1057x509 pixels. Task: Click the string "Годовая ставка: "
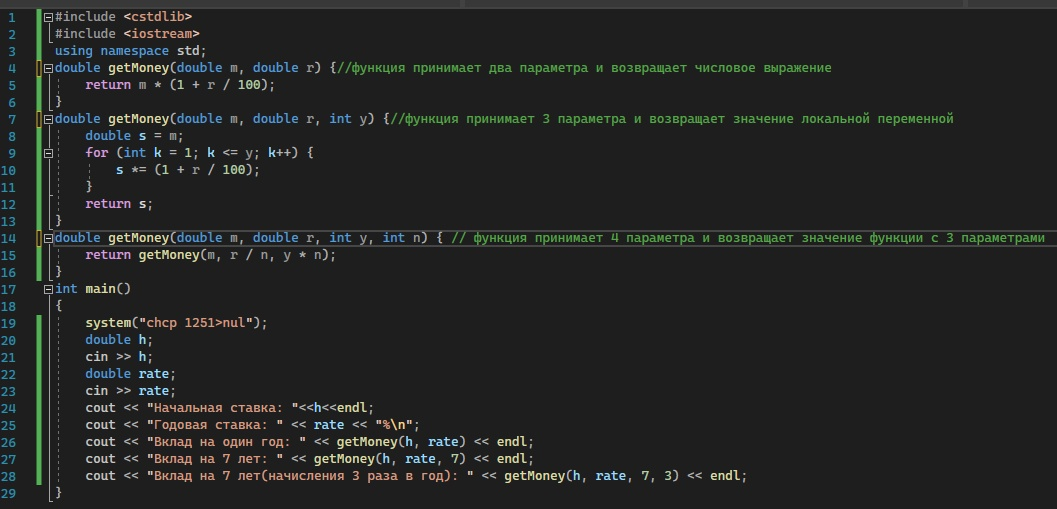(x=215, y=425)
